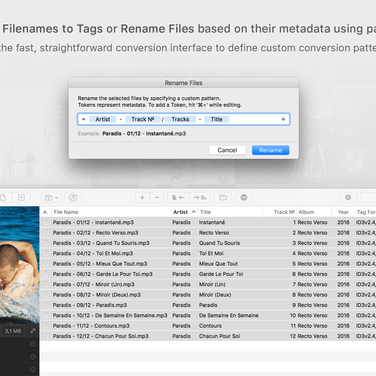Click status circle of 07/12 Miroir (Un) row
The height and width of the screenshot is (376, 376).
[x=46, y=284]
